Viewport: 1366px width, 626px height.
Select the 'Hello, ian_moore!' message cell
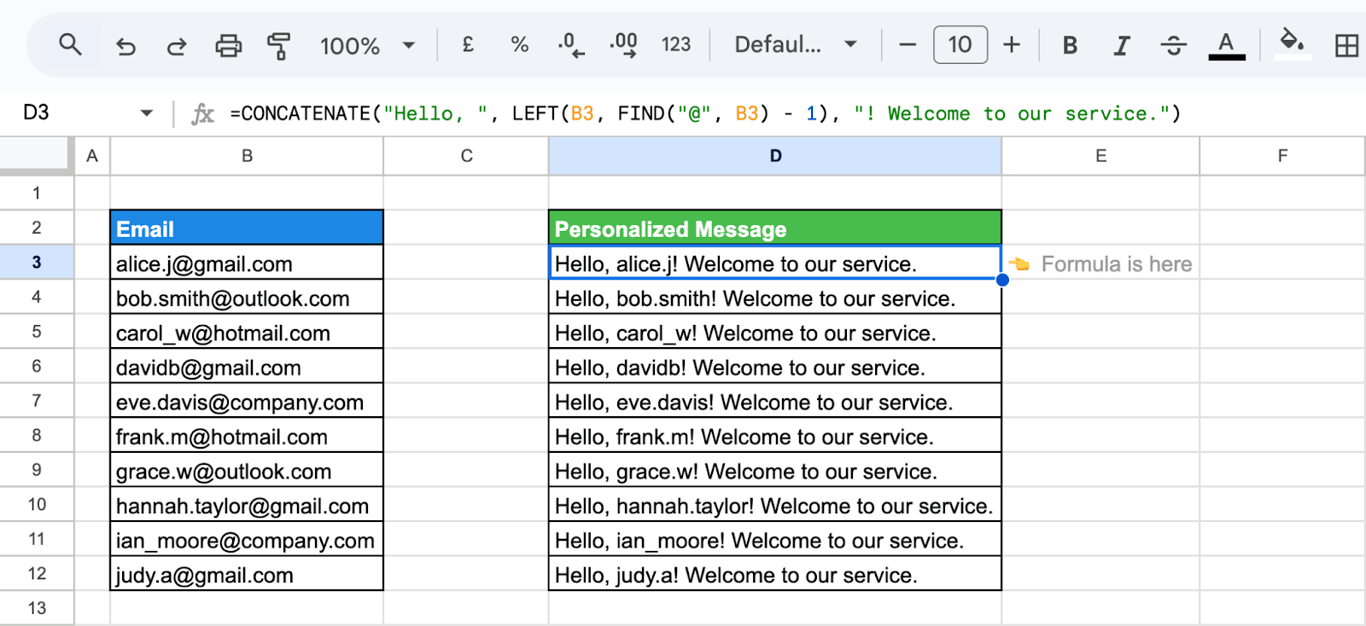(775, 540)
